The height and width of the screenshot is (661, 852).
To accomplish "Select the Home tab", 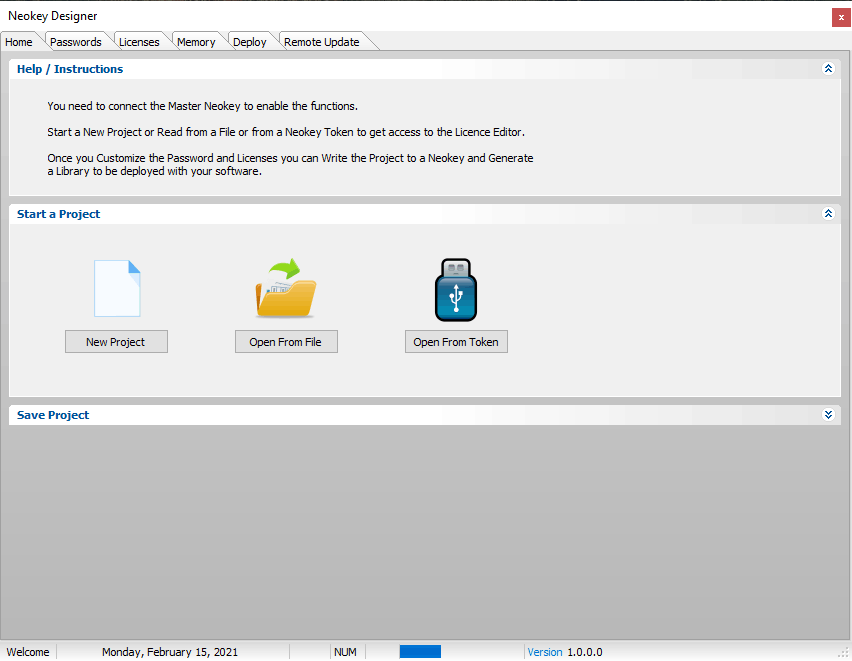I will point(19,42).
